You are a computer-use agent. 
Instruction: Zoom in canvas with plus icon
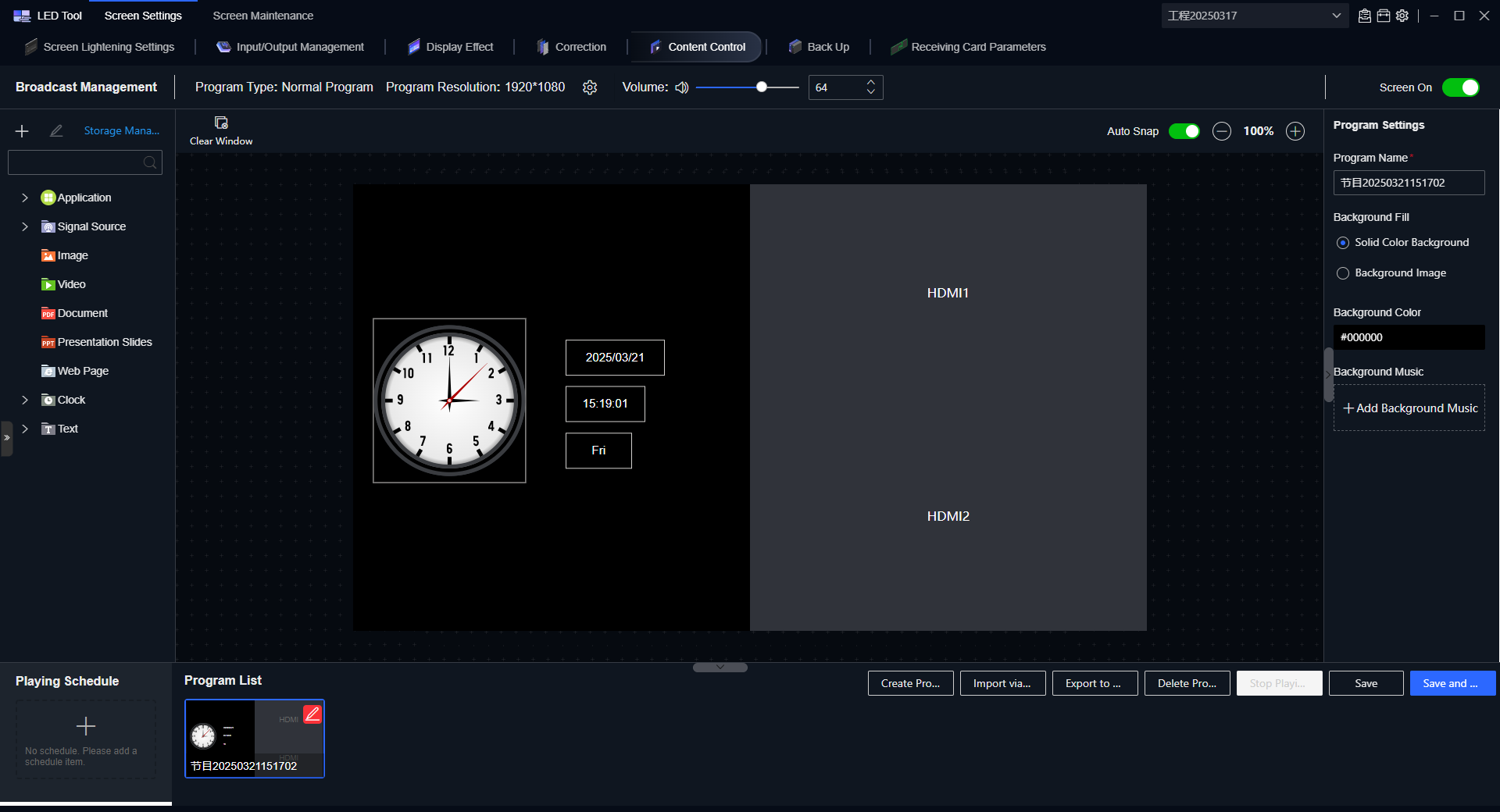point(1295,131)
